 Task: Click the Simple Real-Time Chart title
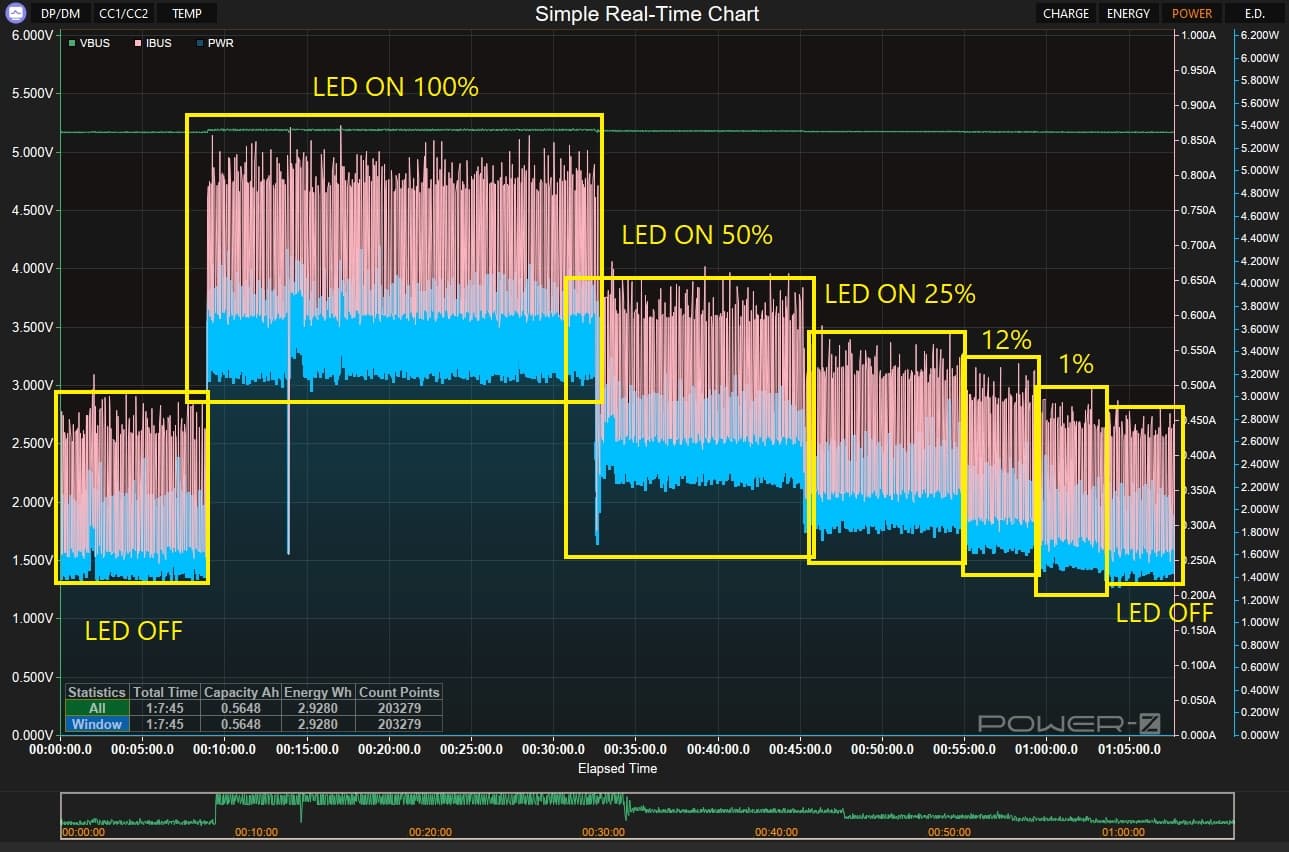646,14
